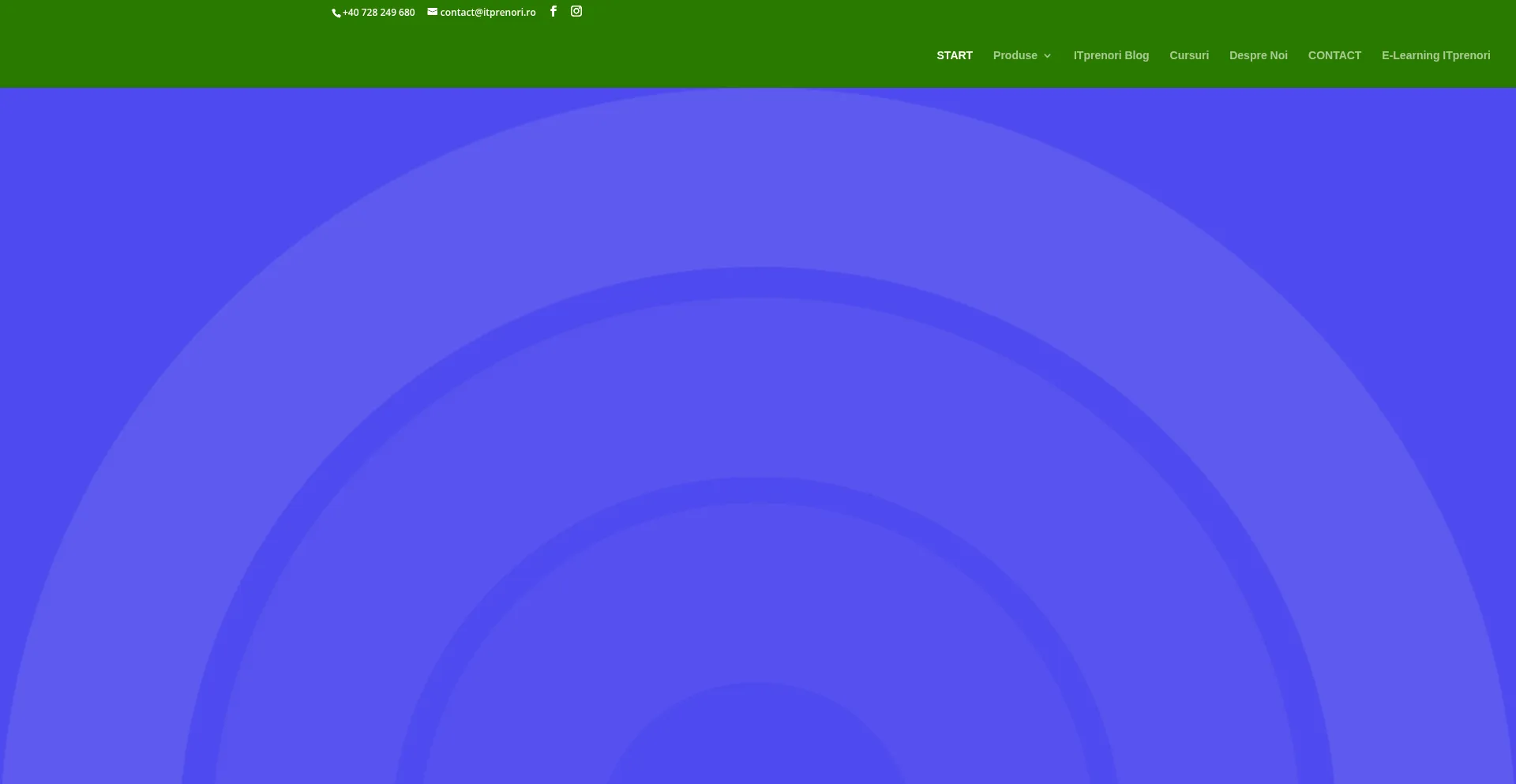The width and height of the screenshot is (1516, 784).
Task: Click the envelope email icon
Action: 432,12
